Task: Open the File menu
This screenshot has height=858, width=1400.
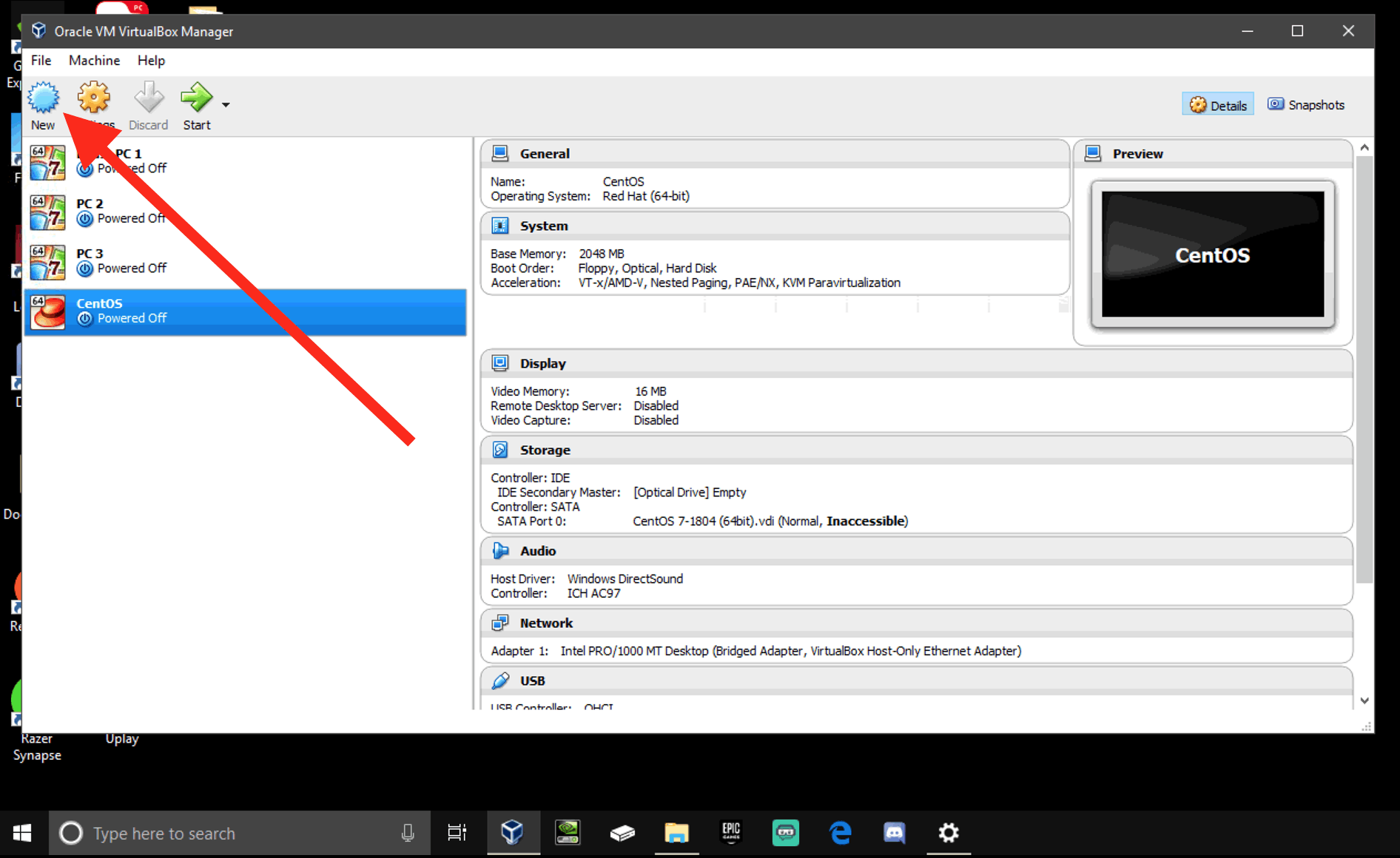Action: pyautogui.click(x=41, y=61)
